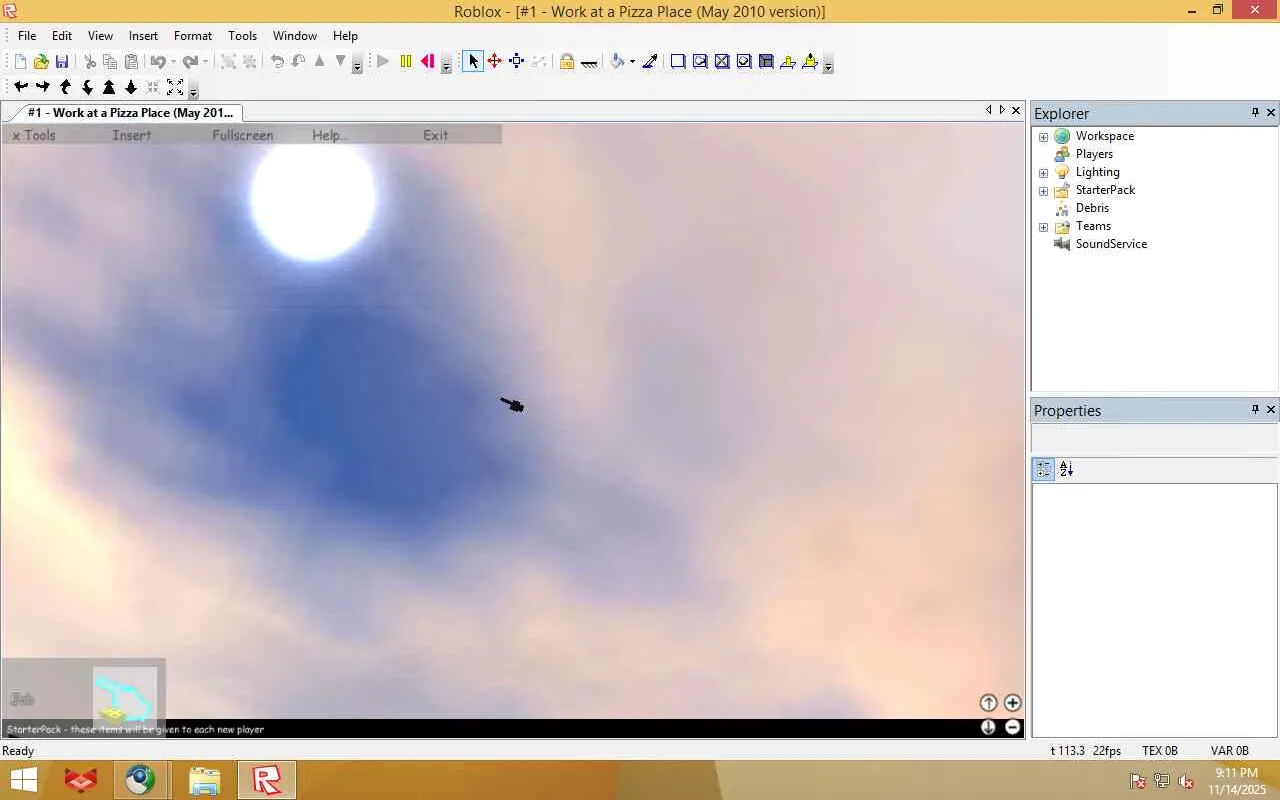Toggle the padlock Lock tool
The width and height of the screenshot is (1280, 800).
pyautogui.click(x=567, y=62)
